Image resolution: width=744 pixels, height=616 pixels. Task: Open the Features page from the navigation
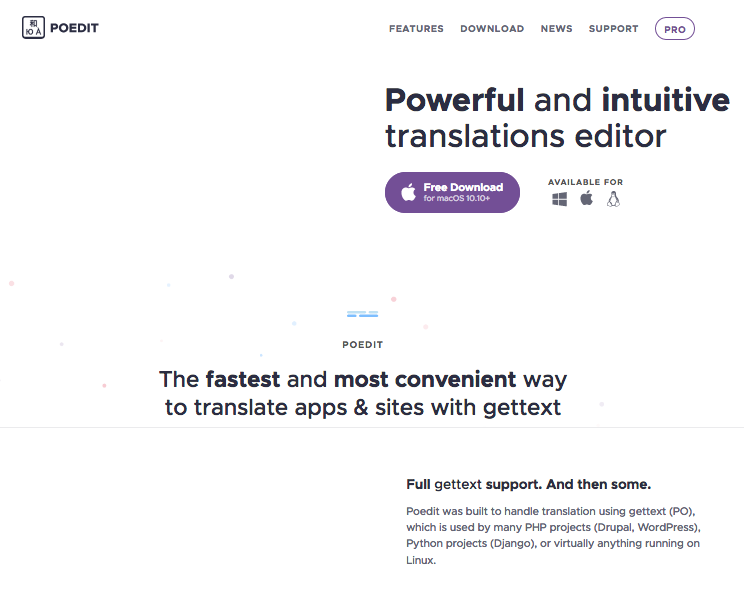tap(416, 28)
